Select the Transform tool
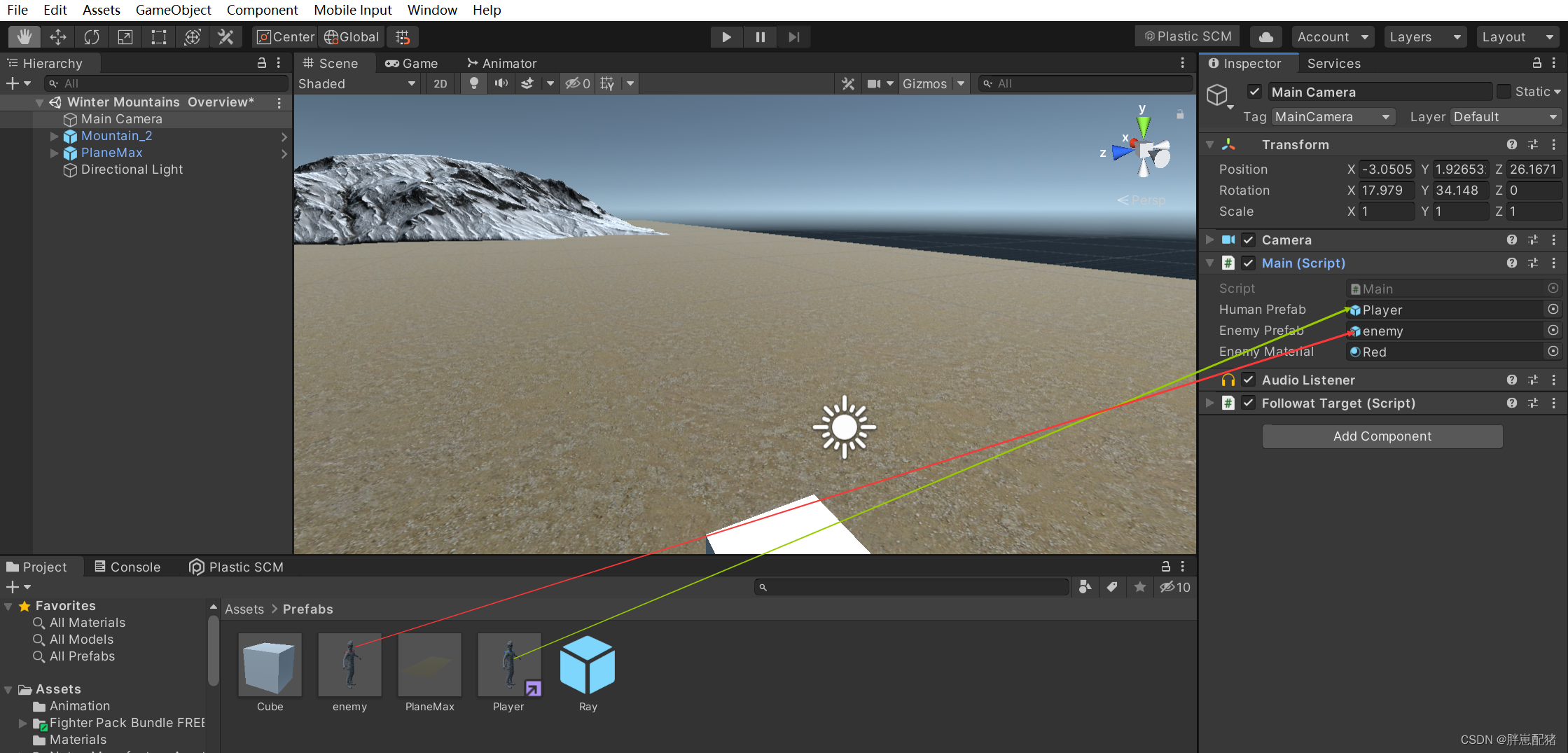 193,36
